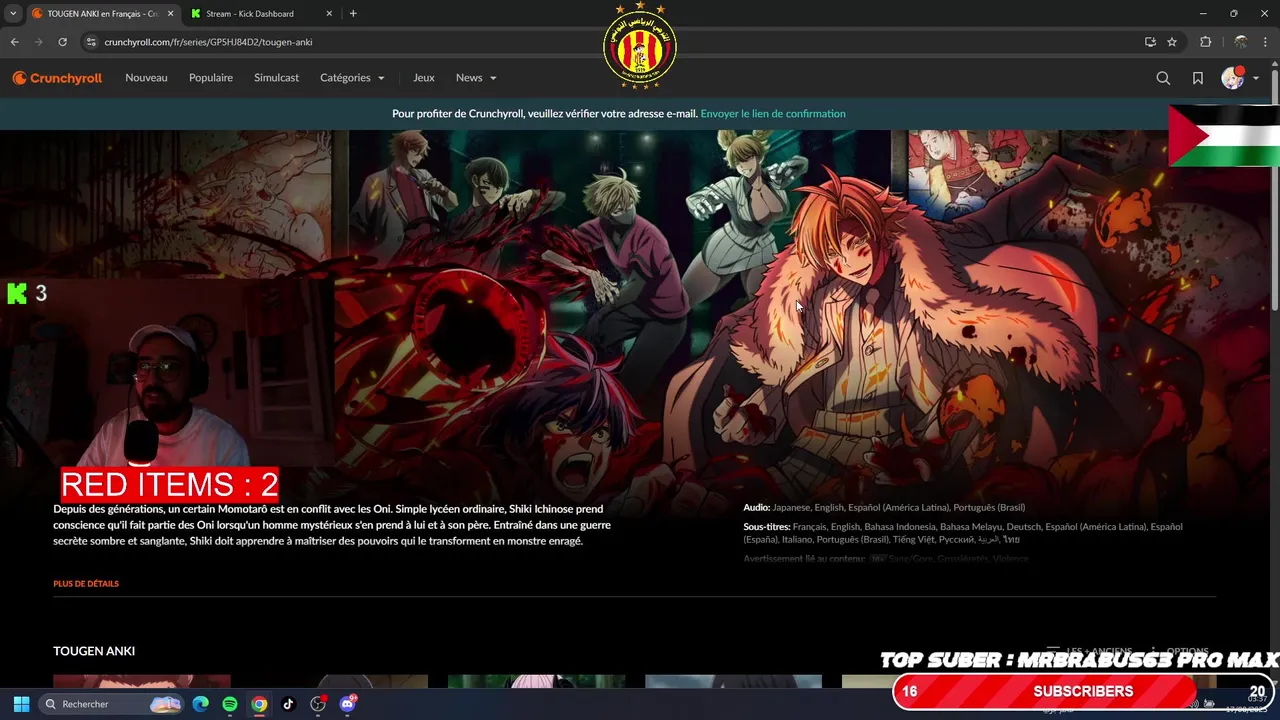Close the 'TOUGEN ANKI en Français' tab
The image size is (1280, 720).
tap(170, 14)
